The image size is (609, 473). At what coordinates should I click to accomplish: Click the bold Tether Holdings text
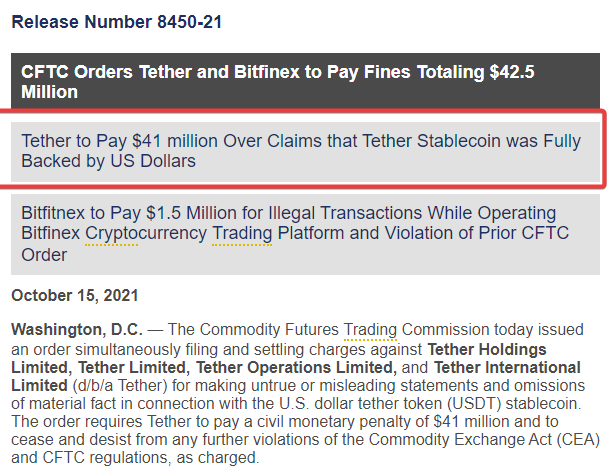click(x=487, y=350)
